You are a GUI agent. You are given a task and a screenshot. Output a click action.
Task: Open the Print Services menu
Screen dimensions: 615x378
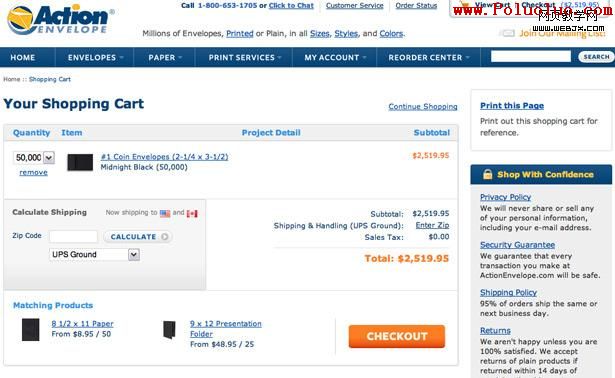(244, 57)
